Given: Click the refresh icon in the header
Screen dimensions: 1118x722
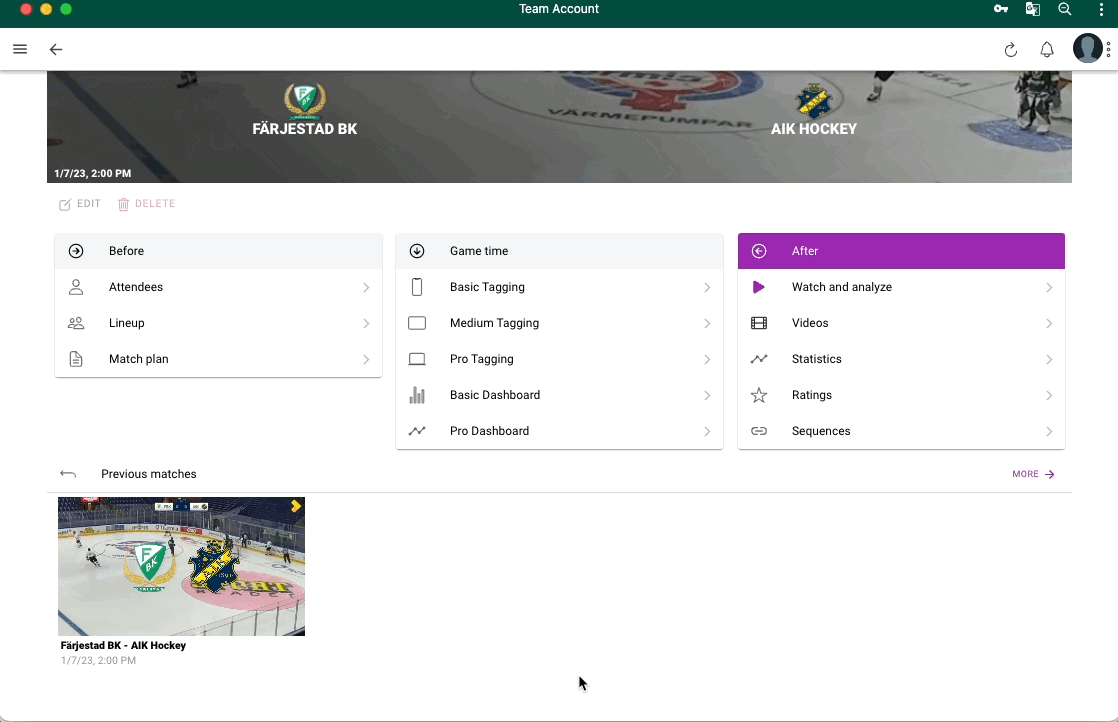Looking at the screenshot, I should (x=1010, y=50).
